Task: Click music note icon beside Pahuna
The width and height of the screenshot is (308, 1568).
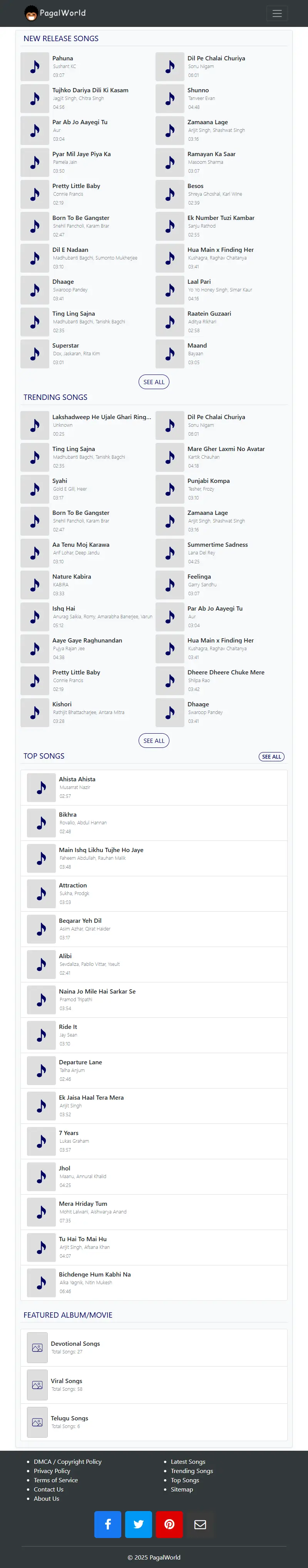Action: click(35, 67)
